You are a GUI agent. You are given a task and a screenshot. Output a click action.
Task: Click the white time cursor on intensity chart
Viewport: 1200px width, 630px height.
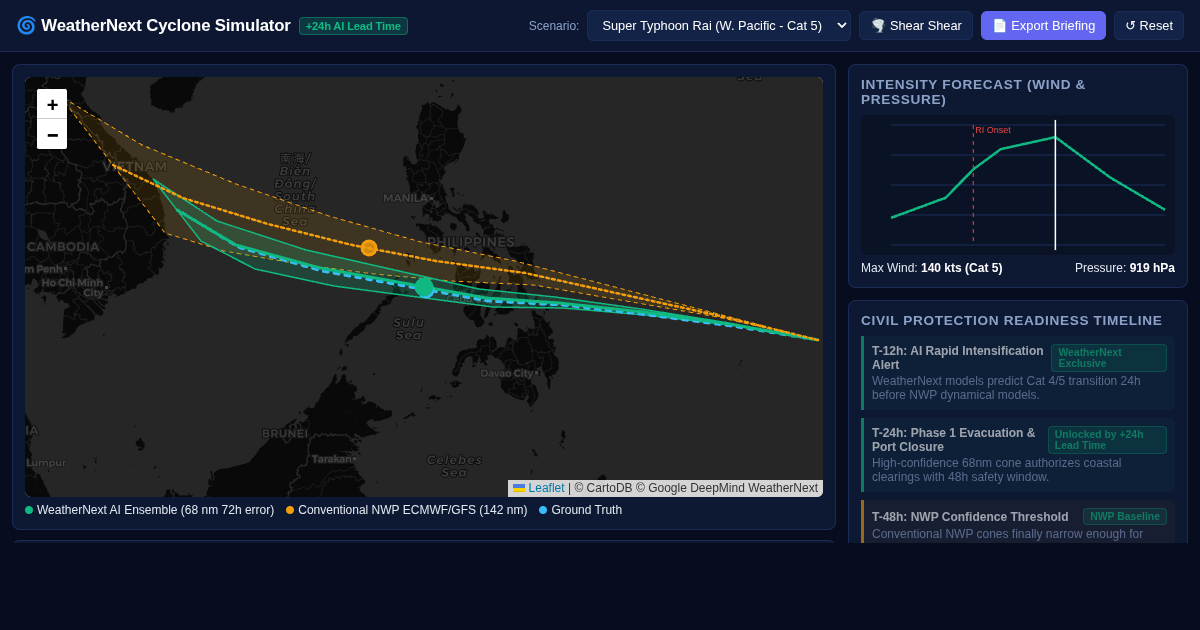coord(1055,185)
